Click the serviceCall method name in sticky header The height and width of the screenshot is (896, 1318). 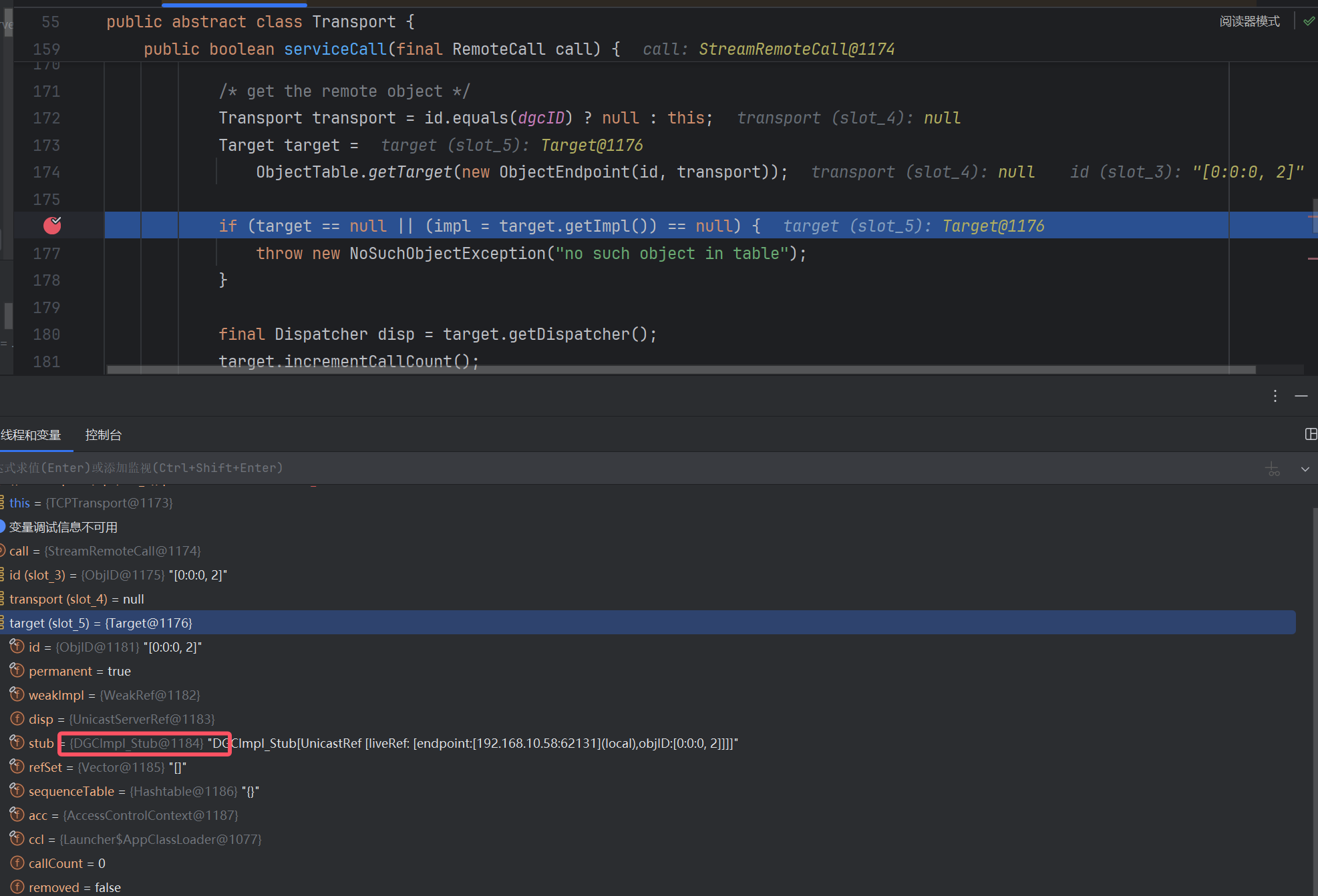point(335,49)
